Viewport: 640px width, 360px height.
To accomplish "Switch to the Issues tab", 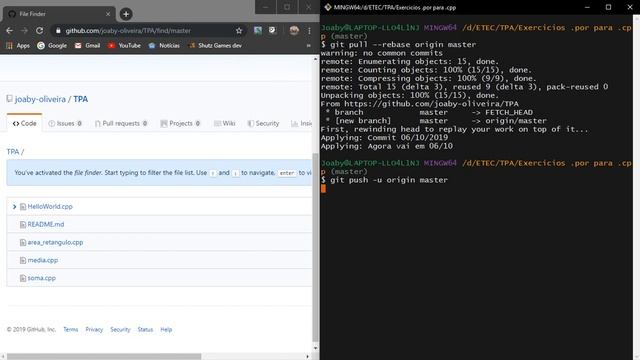I will pos(65,123).
